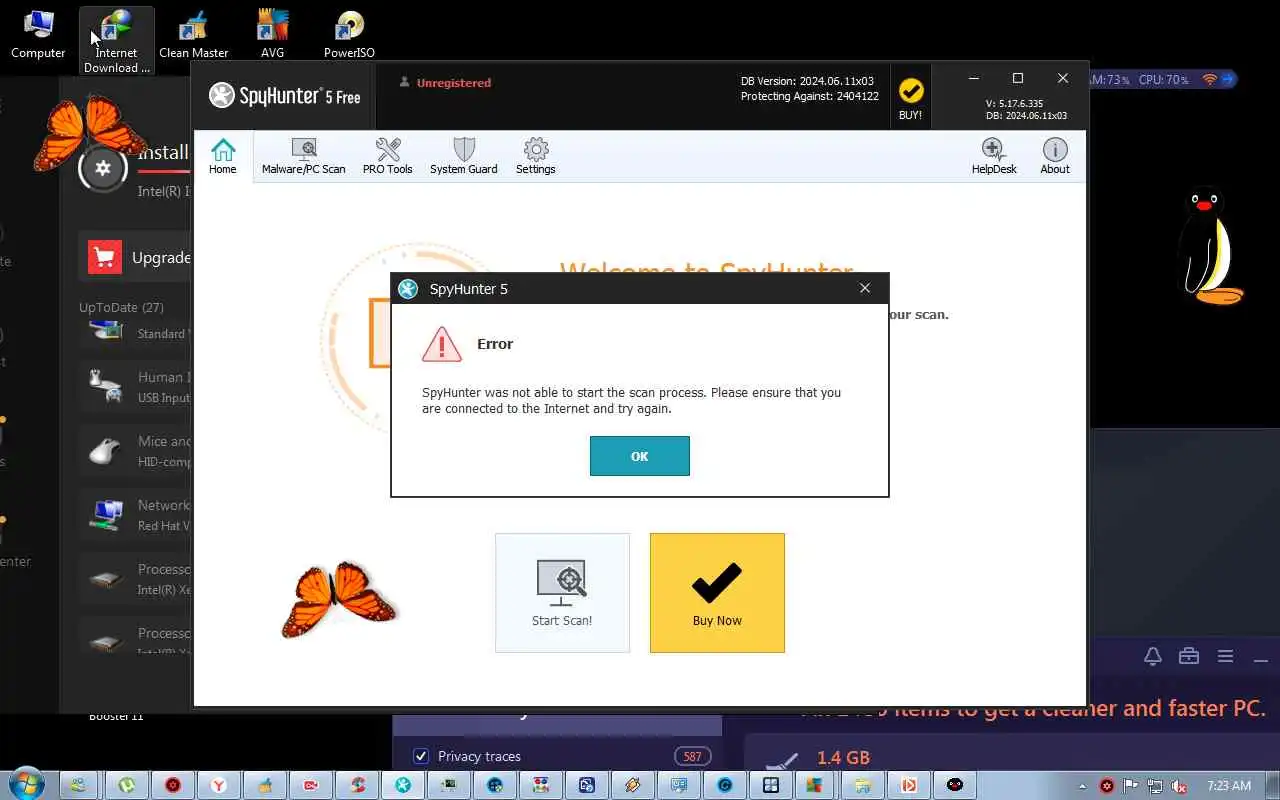The height and width of the screenshot is (800, 1280).
Task: Open the green uTorrent taskbar icon
Action: [126, 785]
